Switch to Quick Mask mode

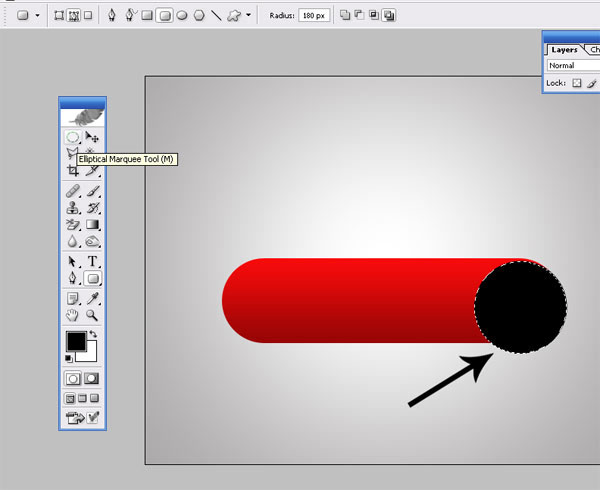(92, 379)
